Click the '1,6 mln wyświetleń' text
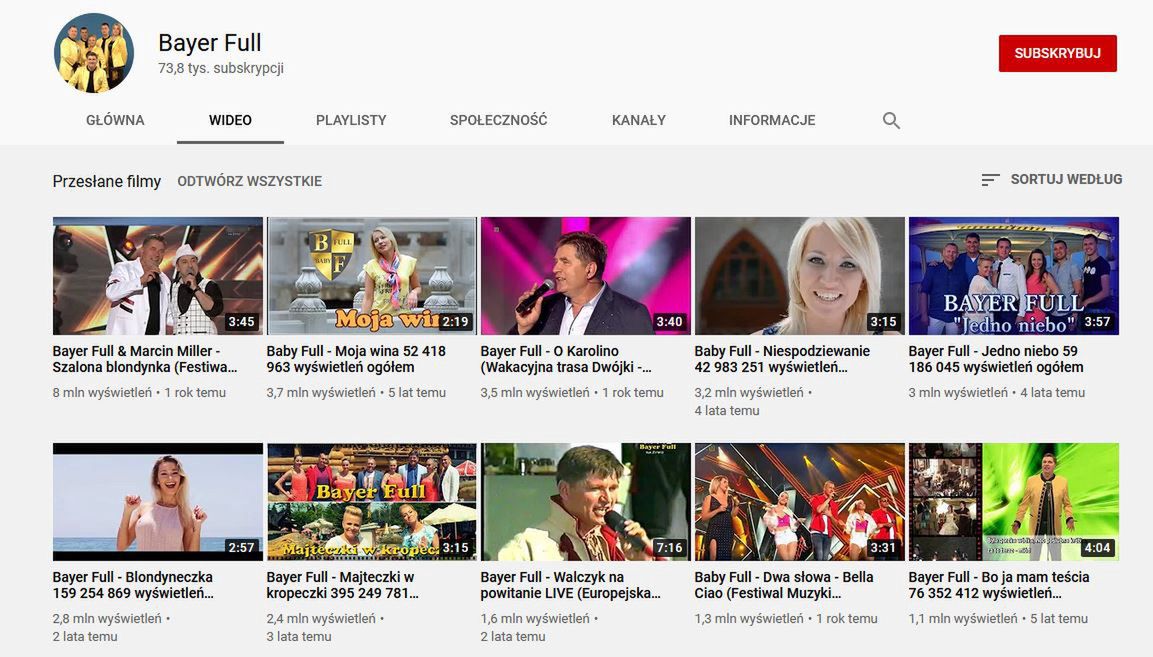 click(535, 619)
